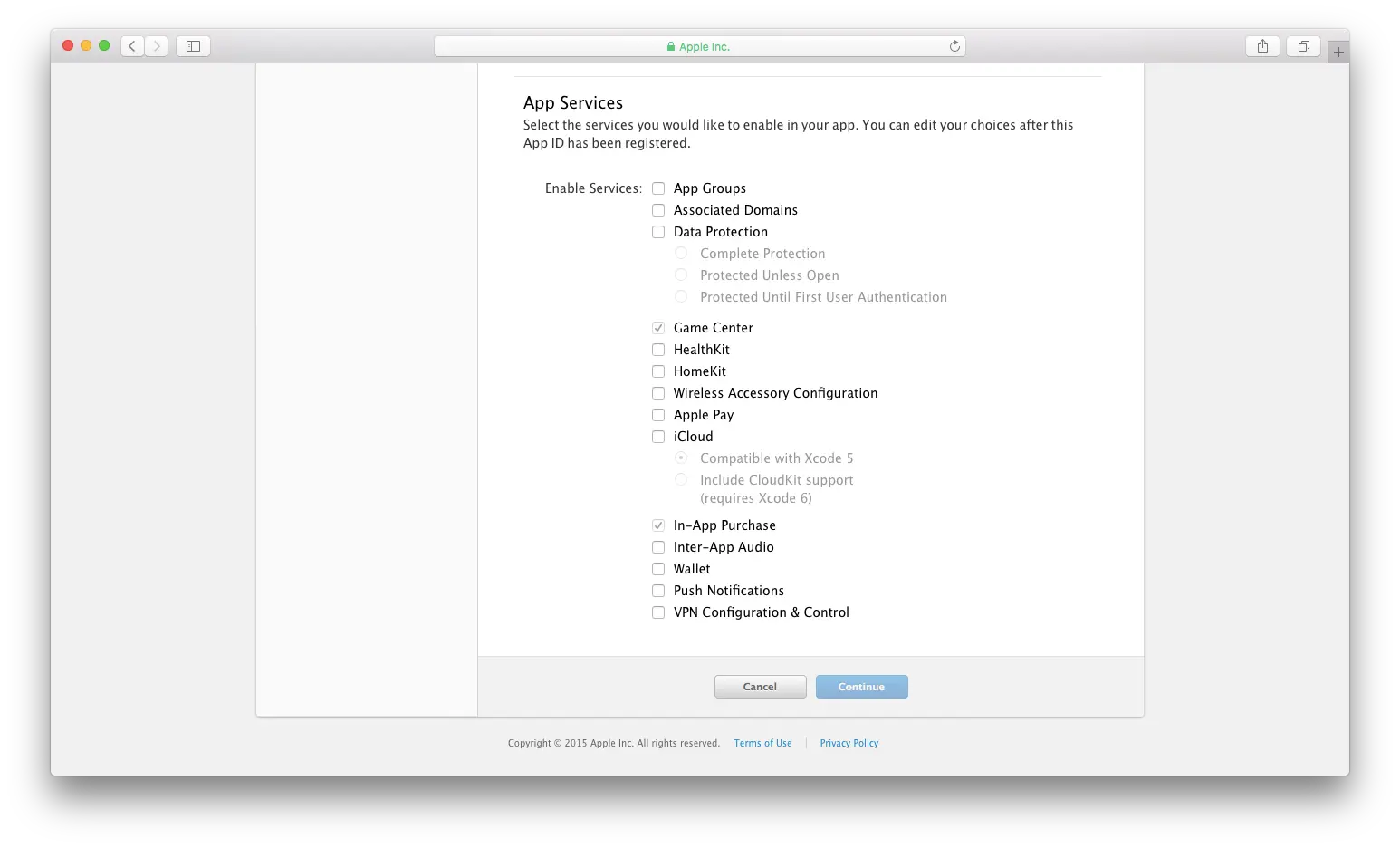The width and height of the screenshot is (1400, 848).
Task: Open the Share menu icon
Action: 1262,46
